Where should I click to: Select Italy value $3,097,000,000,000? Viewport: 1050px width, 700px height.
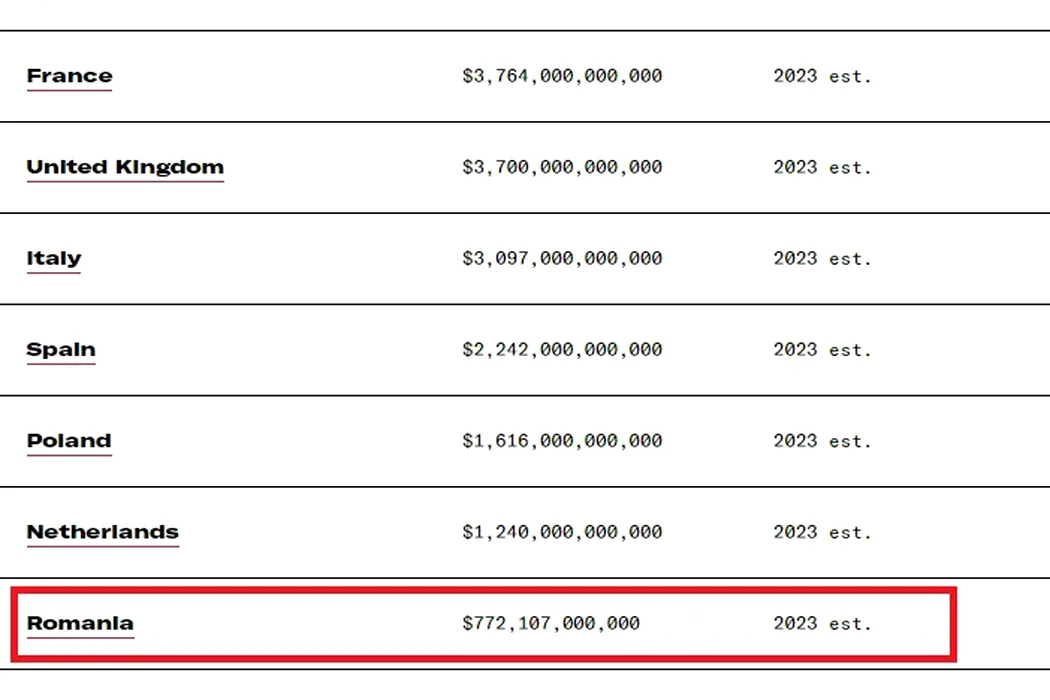(x=562, y=258)
